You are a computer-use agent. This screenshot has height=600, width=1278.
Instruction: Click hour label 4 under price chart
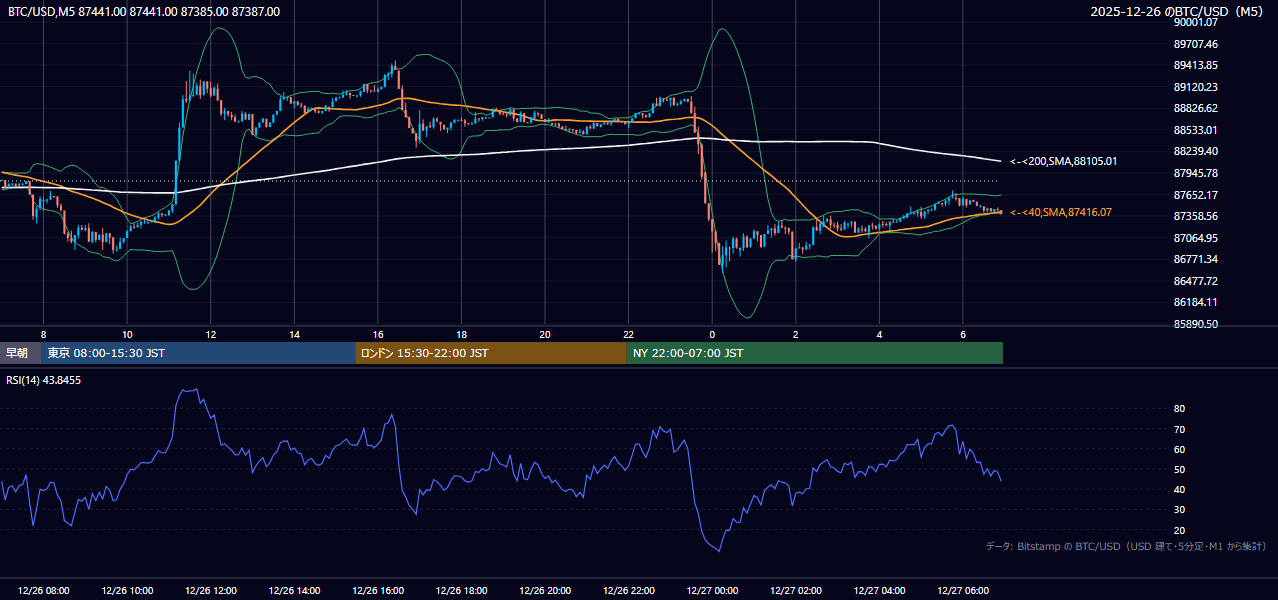(x=879, y=334)
